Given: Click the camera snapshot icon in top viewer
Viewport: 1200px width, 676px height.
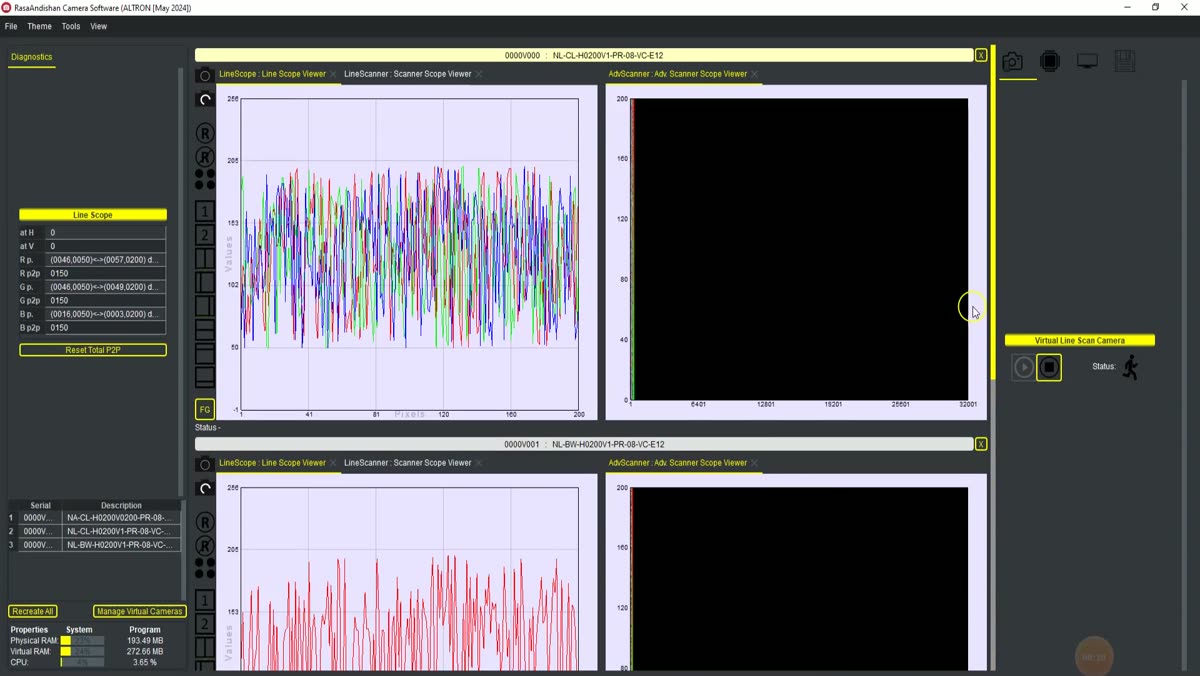Looking at the screenshot, I should click(x=205, y=76).
